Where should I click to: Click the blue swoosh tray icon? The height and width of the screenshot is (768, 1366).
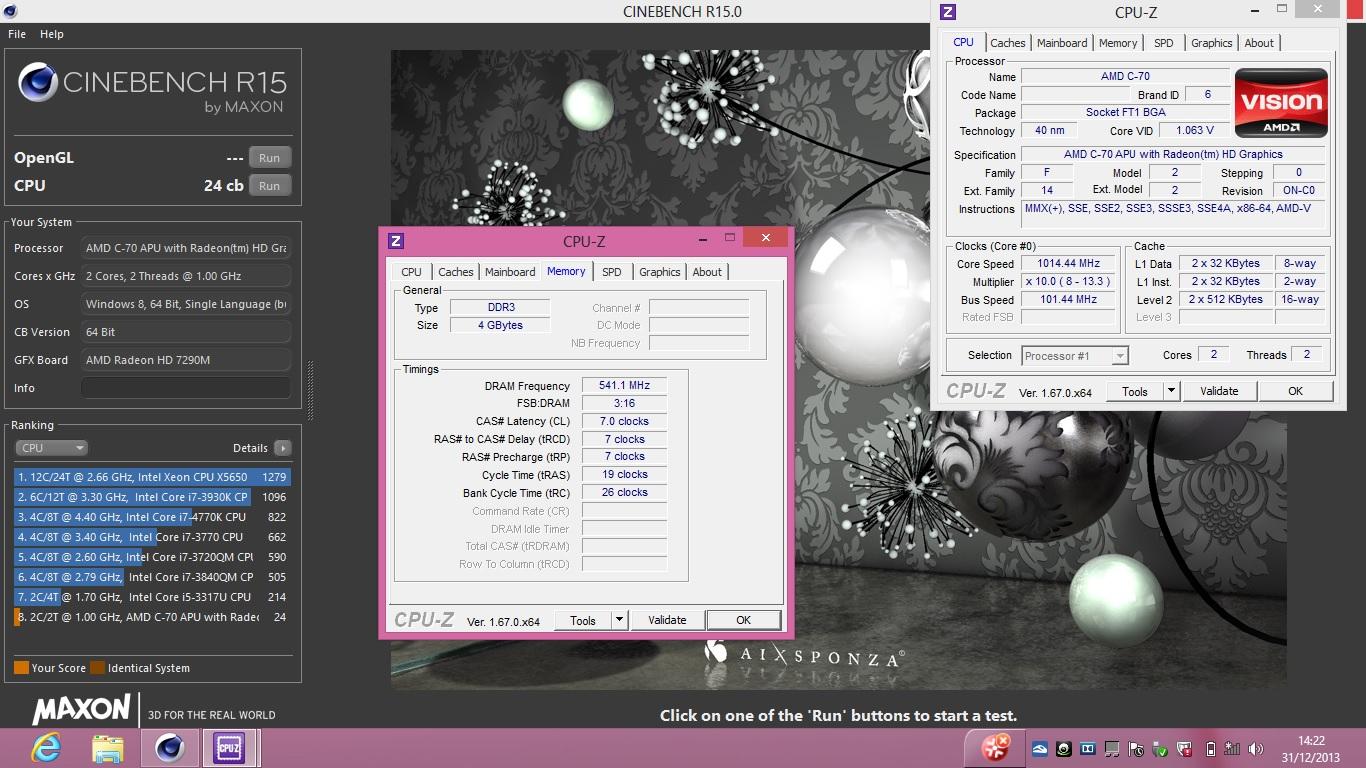(1040, 749)
